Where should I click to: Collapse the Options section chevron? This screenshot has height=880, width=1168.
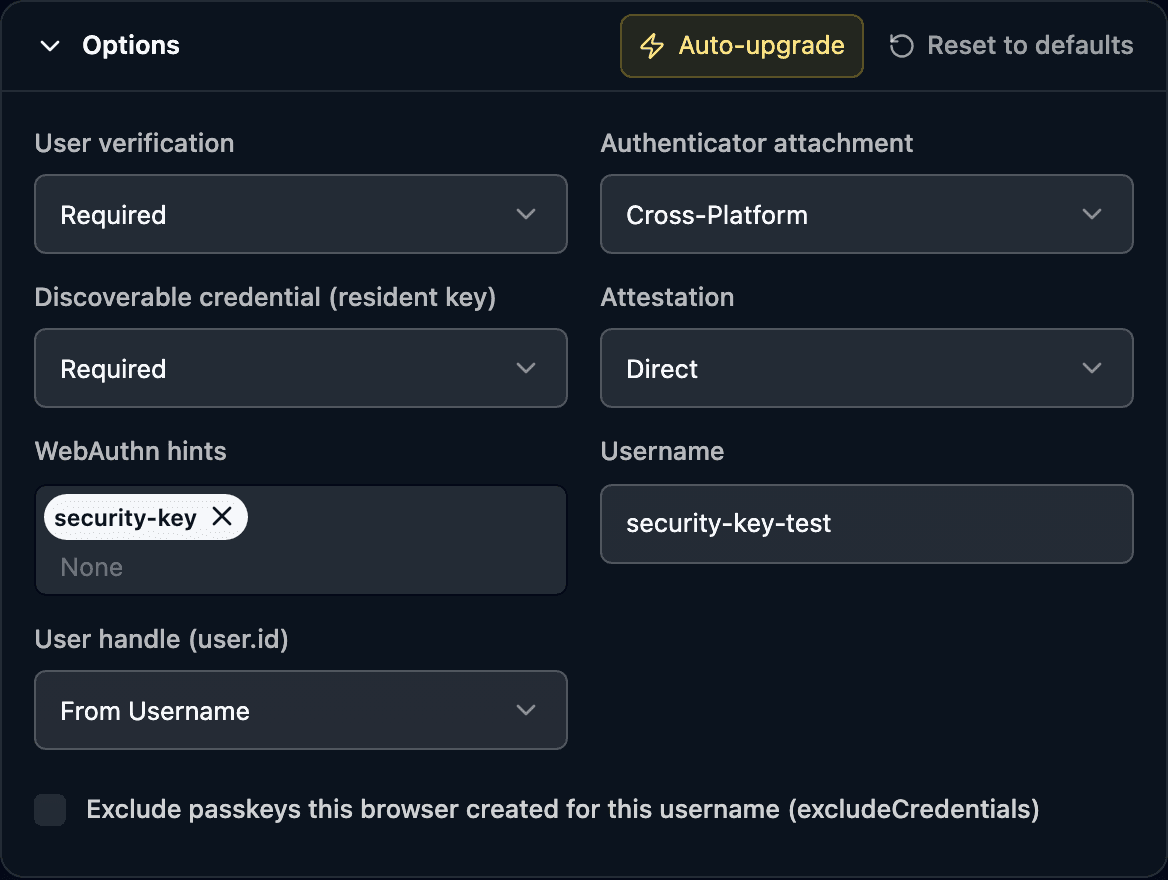[50, 46]
